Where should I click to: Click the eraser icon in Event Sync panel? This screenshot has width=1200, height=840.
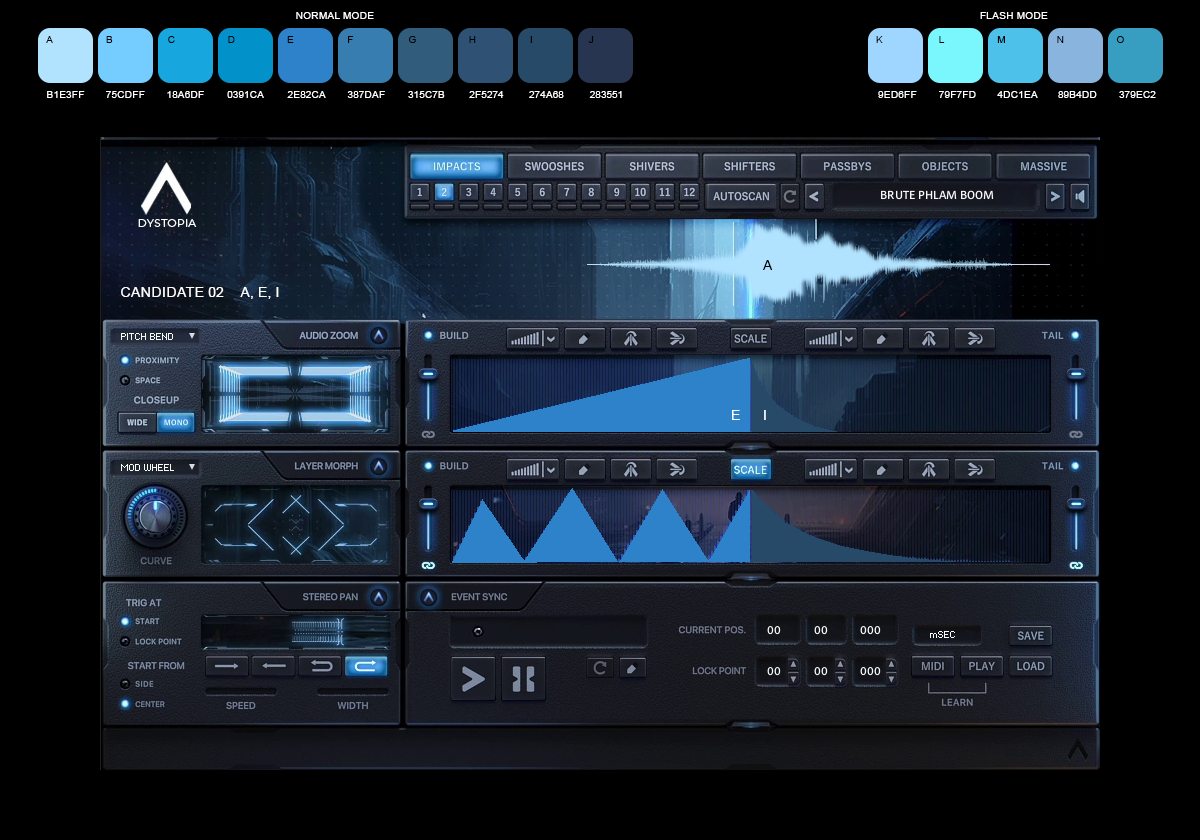[632, 667]
